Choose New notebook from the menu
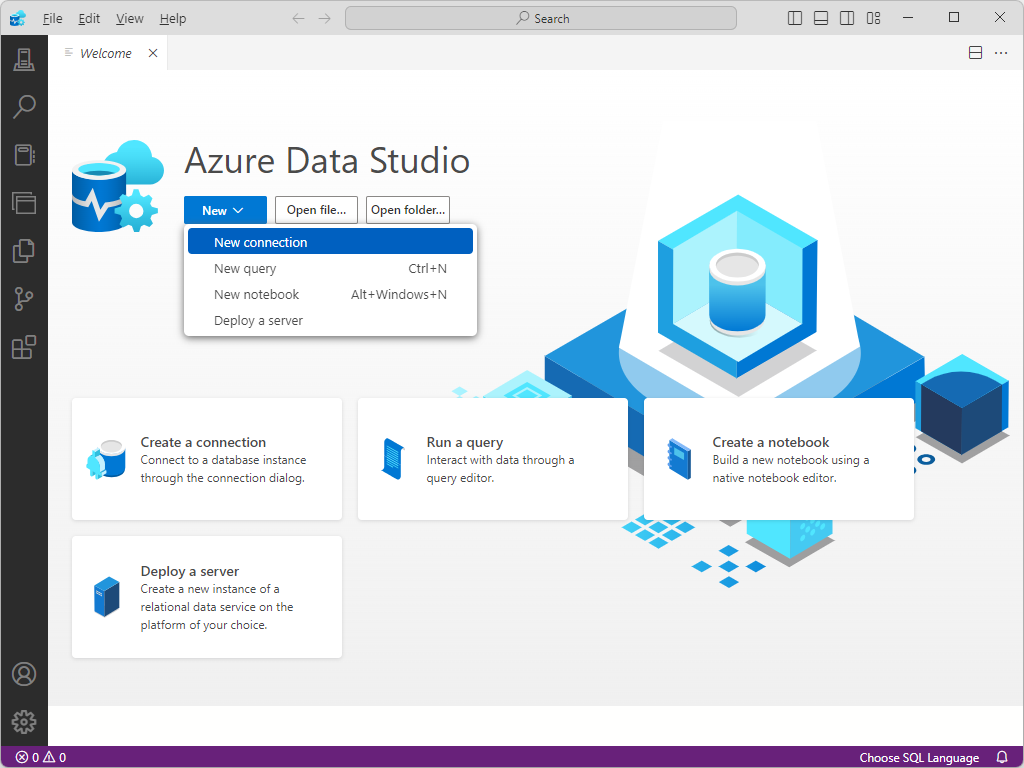 click(x=330, y=295)
